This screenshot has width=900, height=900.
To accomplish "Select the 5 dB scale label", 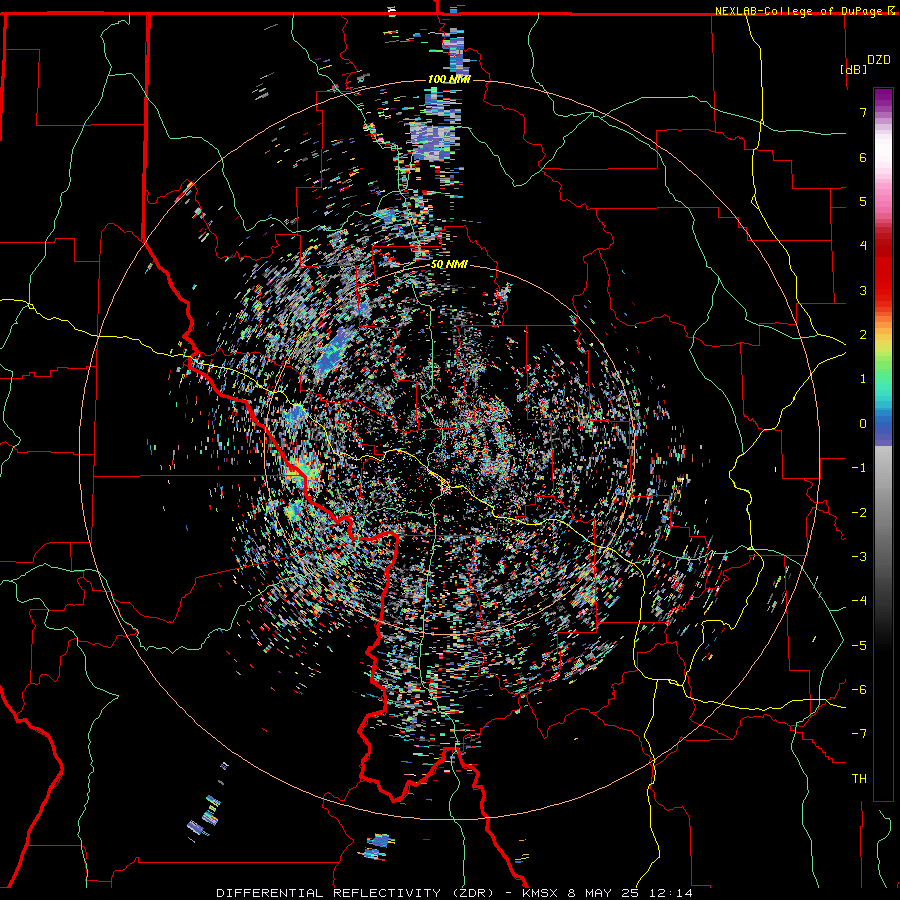I will [x=863, y=201].
